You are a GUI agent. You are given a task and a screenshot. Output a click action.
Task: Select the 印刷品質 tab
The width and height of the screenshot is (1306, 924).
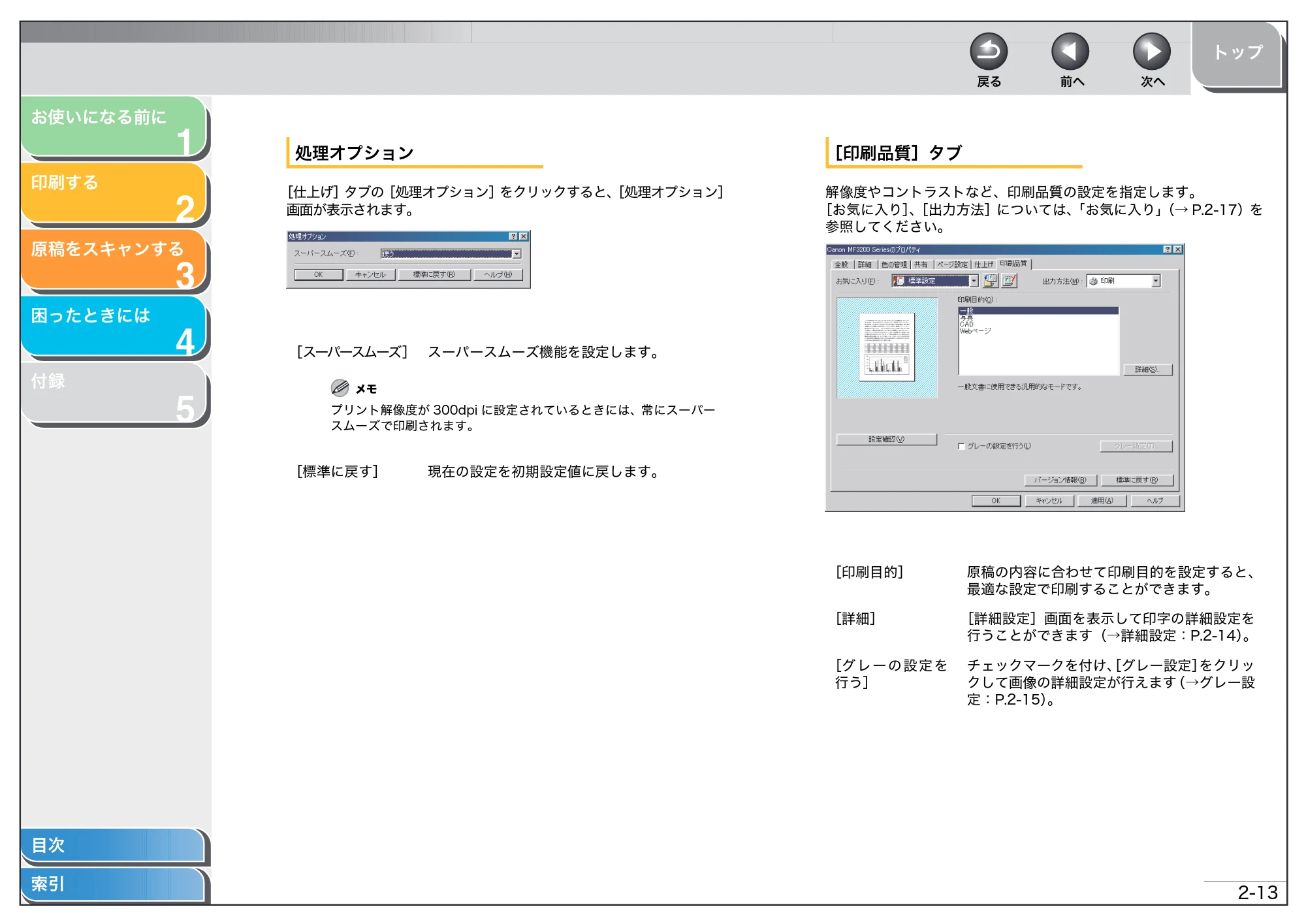(1013, 264)
